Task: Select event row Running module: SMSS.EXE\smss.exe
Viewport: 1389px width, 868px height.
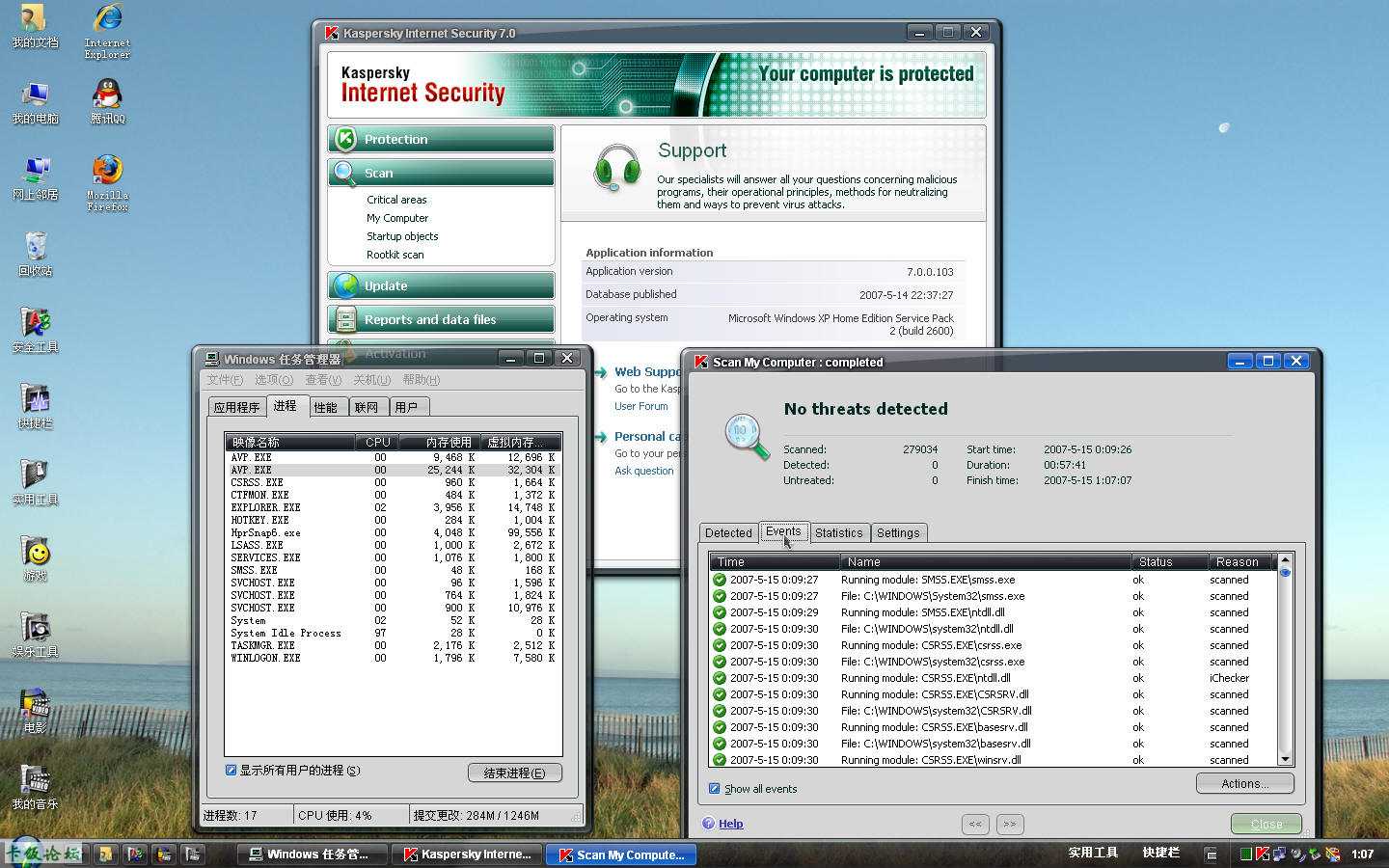Action: (994, 580)
